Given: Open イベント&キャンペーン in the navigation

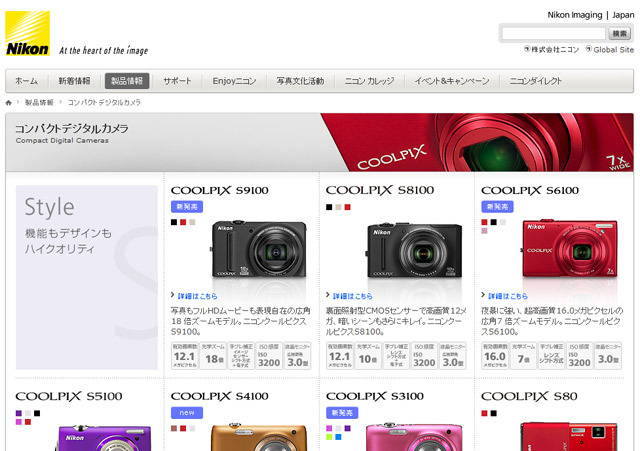Looking at the screenshot, I should [x=452, y=81].
